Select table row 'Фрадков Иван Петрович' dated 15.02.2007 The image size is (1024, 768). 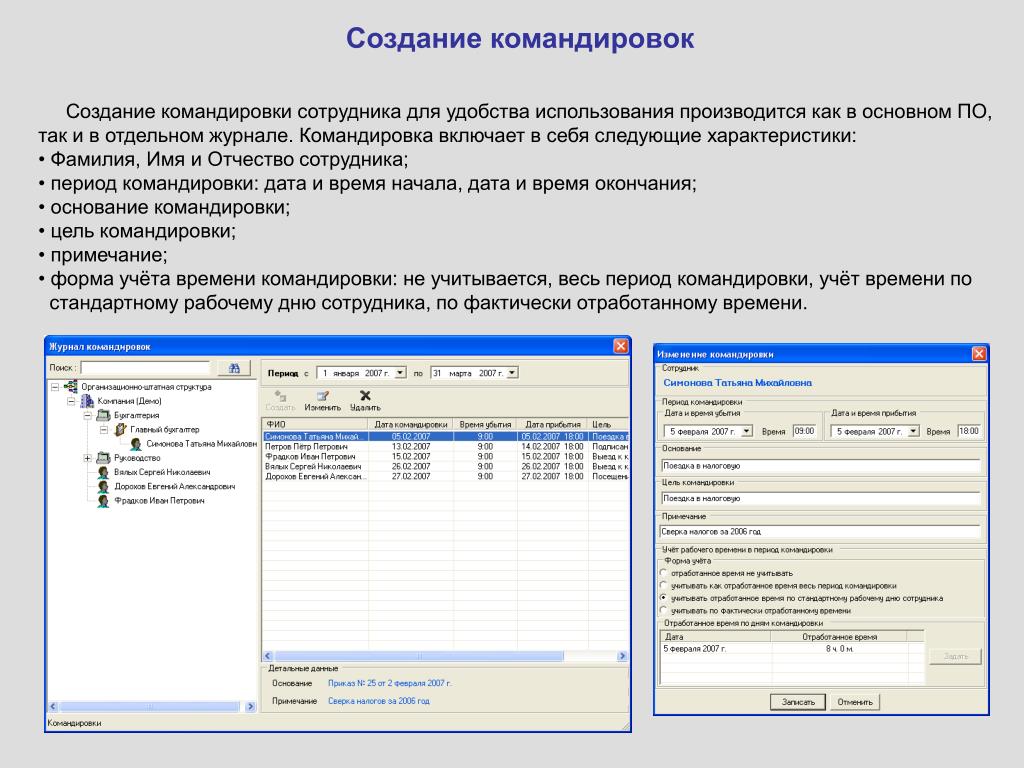(x=445, y=456)
